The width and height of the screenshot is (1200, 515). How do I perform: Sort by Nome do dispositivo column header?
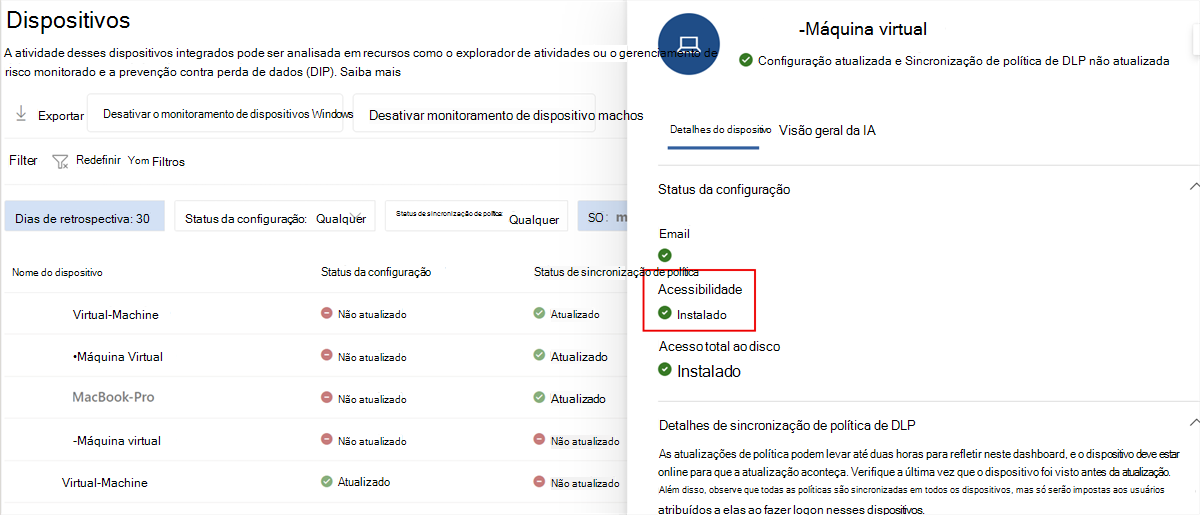click(57, 272)
